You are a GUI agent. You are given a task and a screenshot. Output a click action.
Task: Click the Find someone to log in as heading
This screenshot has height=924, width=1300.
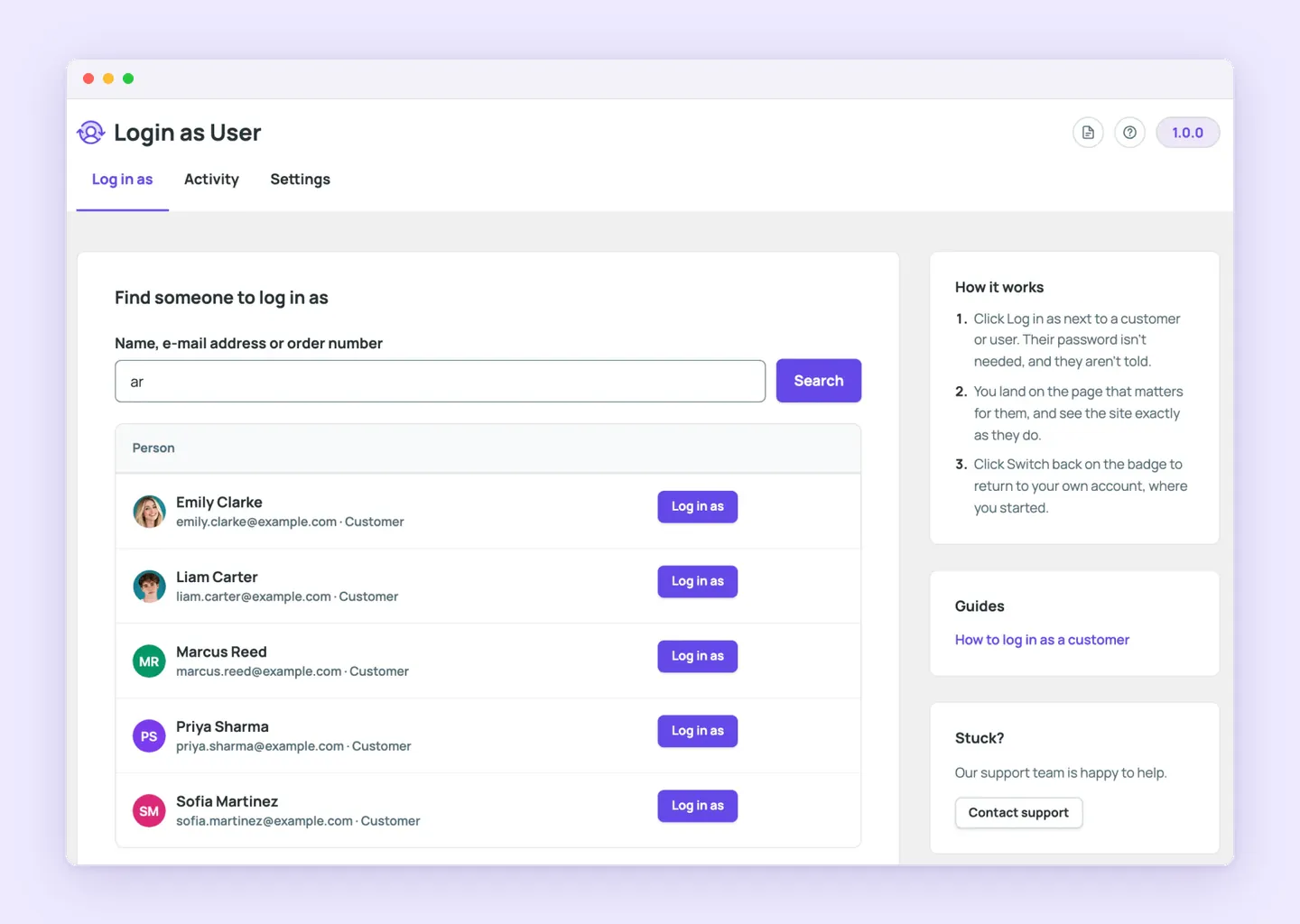(x=221, y=298)
